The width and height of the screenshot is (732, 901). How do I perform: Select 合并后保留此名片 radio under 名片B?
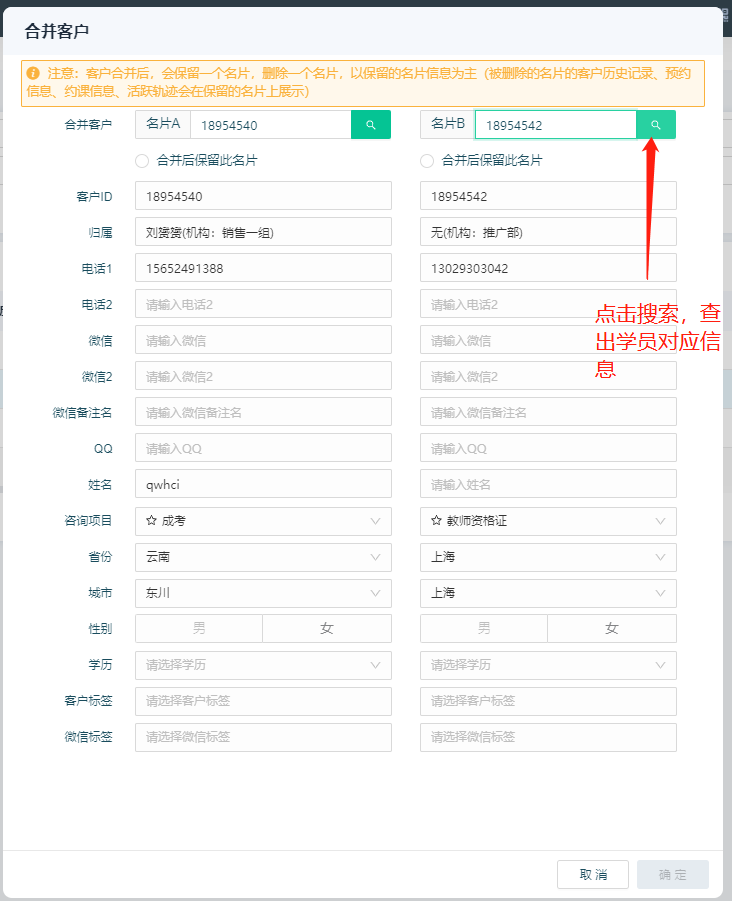coord(427,161)
